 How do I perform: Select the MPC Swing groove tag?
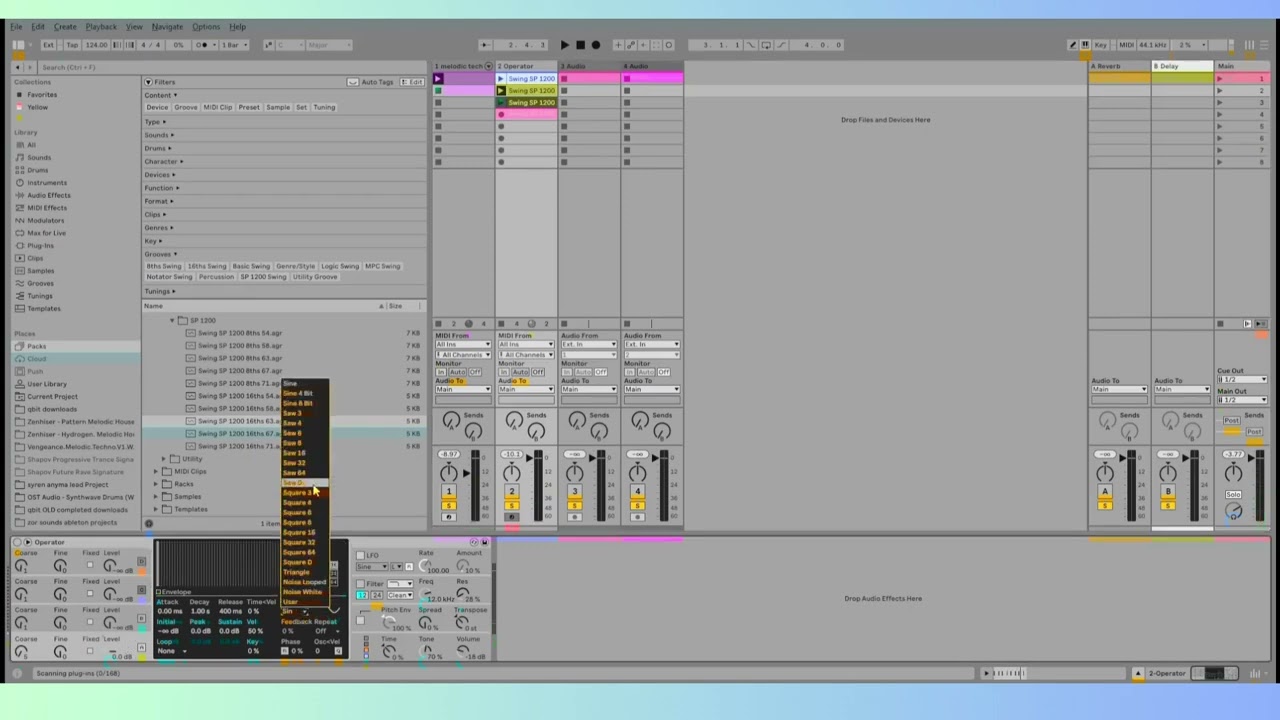click(x=382, y=266)
